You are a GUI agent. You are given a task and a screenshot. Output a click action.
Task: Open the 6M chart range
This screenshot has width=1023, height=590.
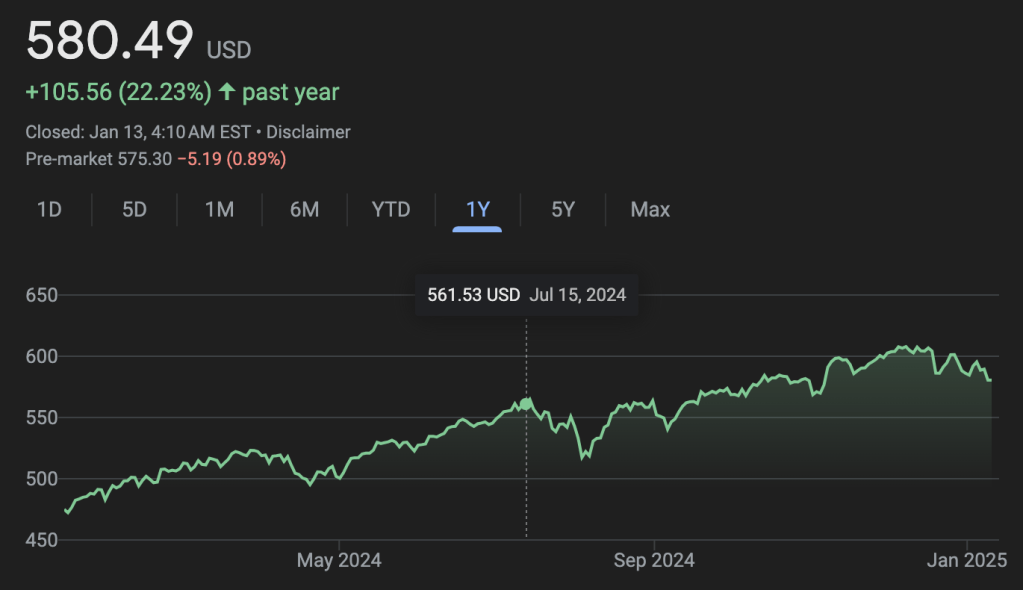(304, 210)
